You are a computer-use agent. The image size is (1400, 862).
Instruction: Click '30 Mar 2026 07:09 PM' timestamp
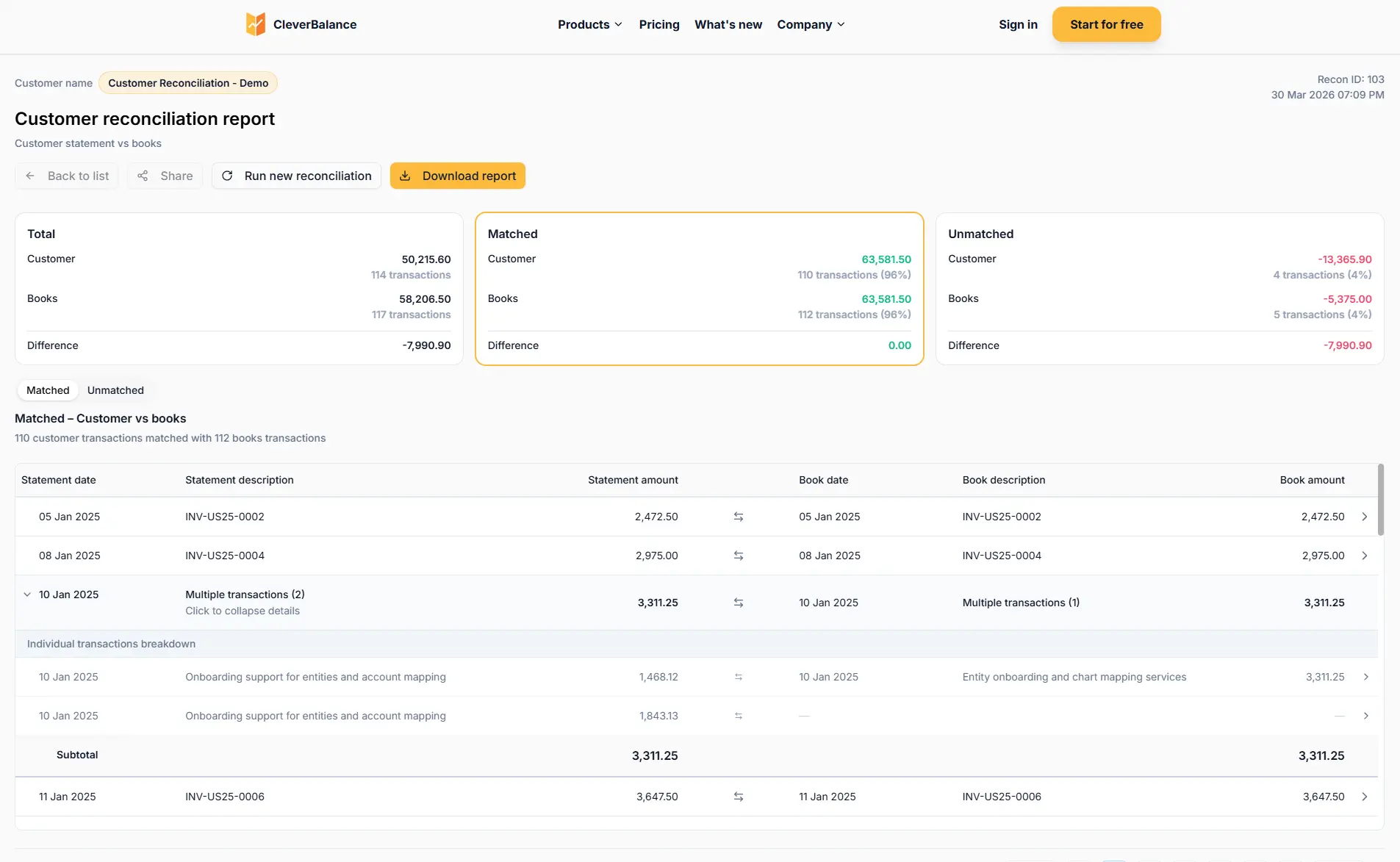[1327, 95]
